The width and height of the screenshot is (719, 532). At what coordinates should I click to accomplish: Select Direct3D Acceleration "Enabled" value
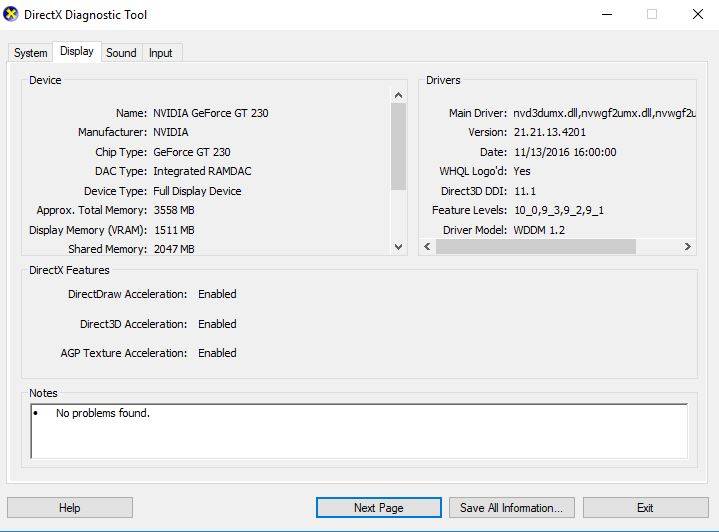click(x=217, y=324)
